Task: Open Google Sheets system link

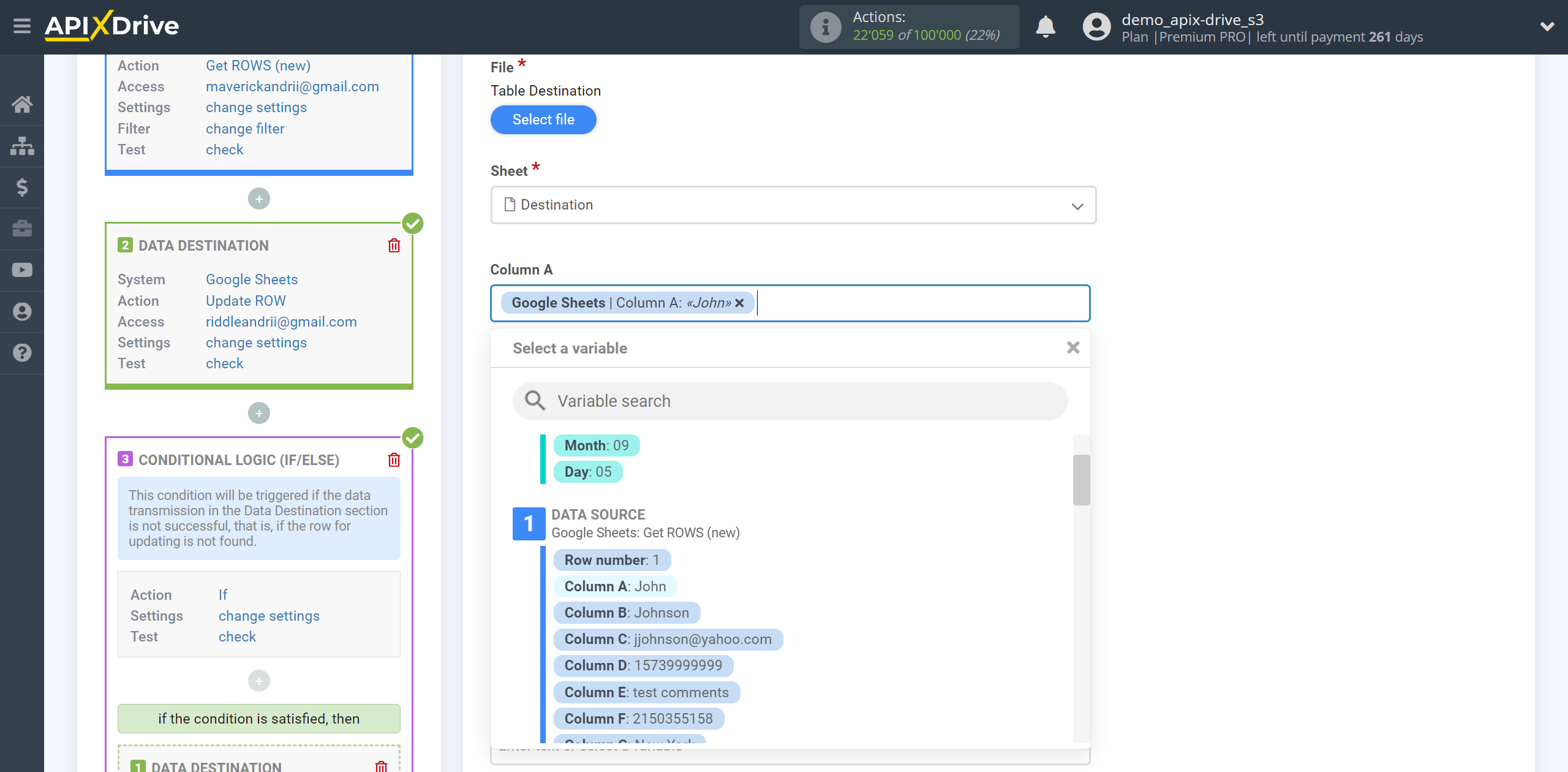Action: (252, 279)
